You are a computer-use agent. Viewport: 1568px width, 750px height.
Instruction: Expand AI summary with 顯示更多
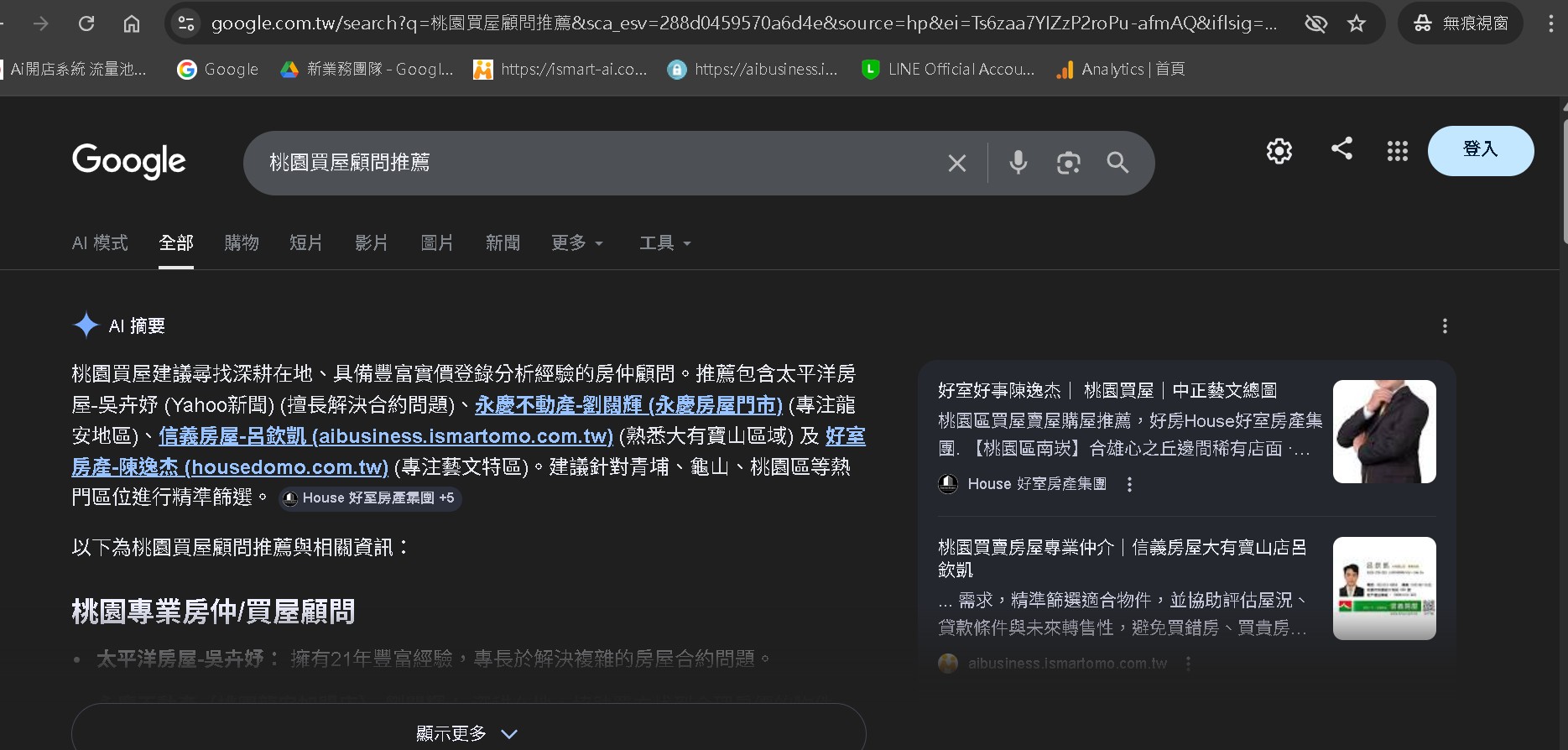(468, 733)
